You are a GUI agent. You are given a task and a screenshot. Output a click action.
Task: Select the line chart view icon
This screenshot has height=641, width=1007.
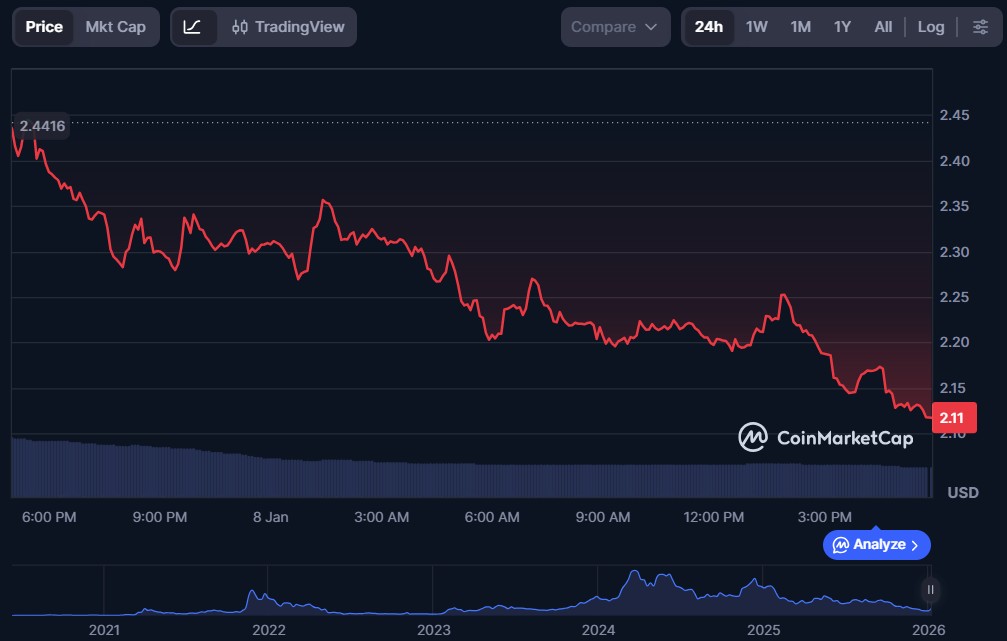193,27
